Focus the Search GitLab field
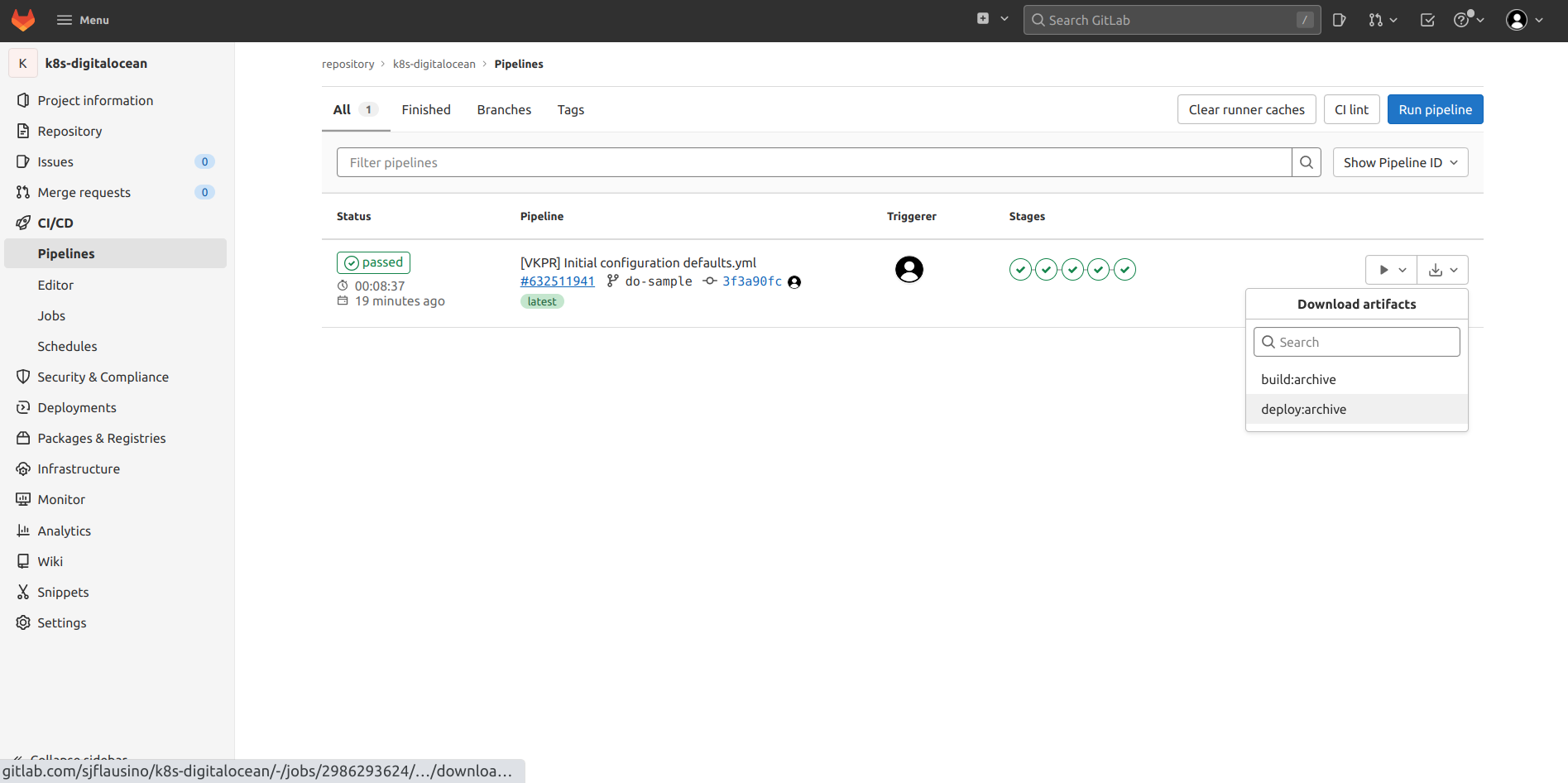This screenshot has width=1568, height=783. (1172, 20)
